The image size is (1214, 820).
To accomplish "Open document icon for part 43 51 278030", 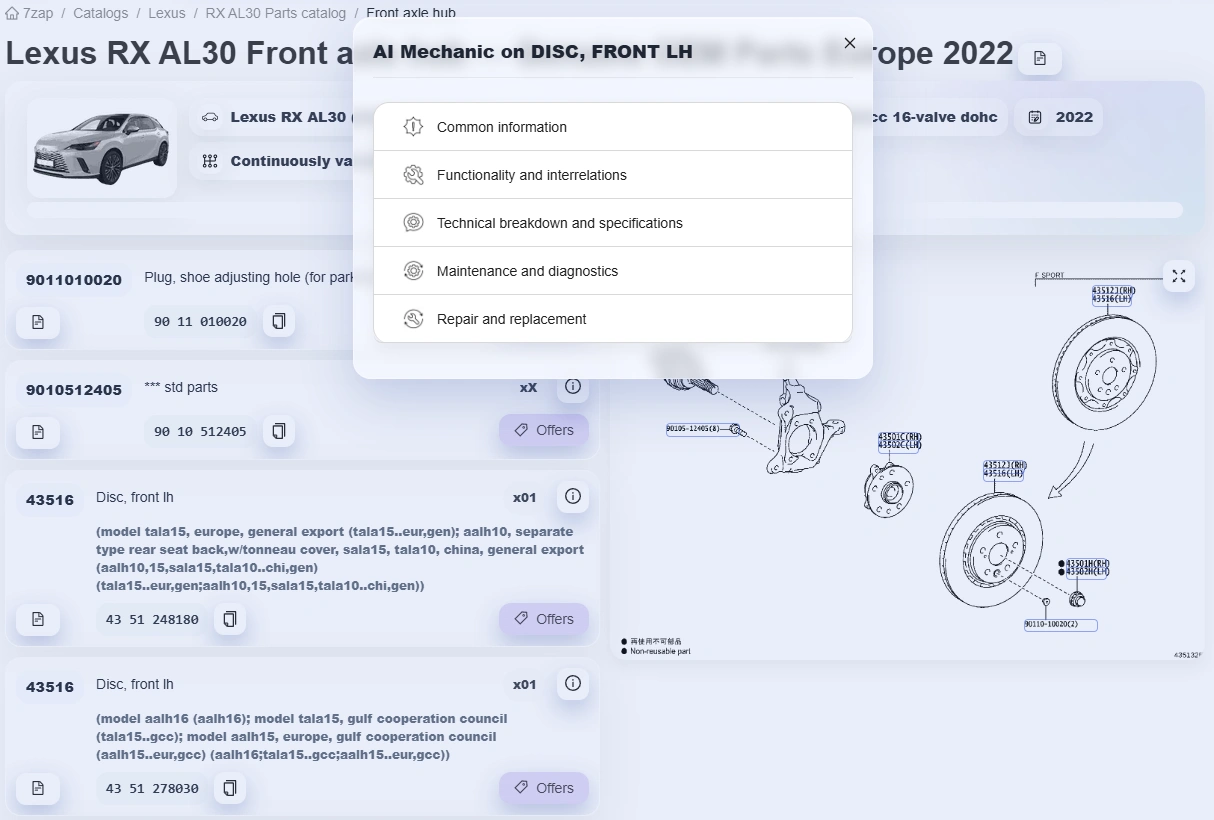I will click(x=38, y=788).
